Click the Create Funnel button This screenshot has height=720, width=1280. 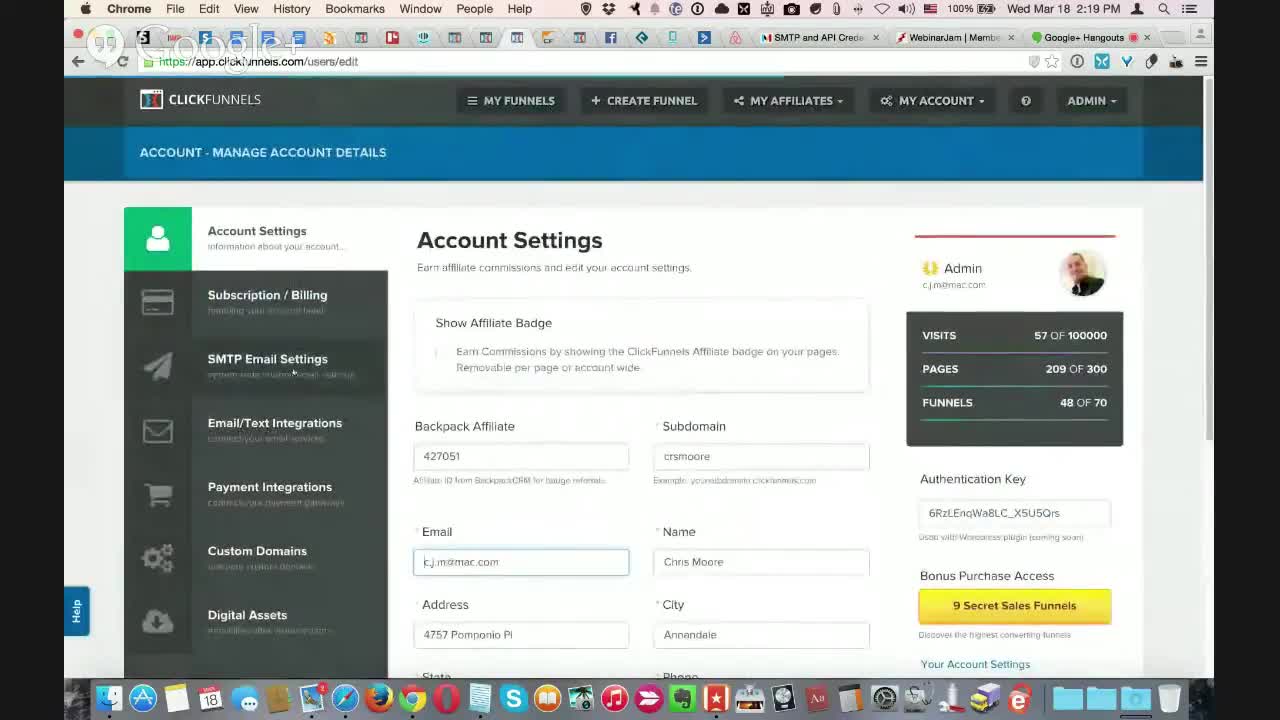click(644, 100)
